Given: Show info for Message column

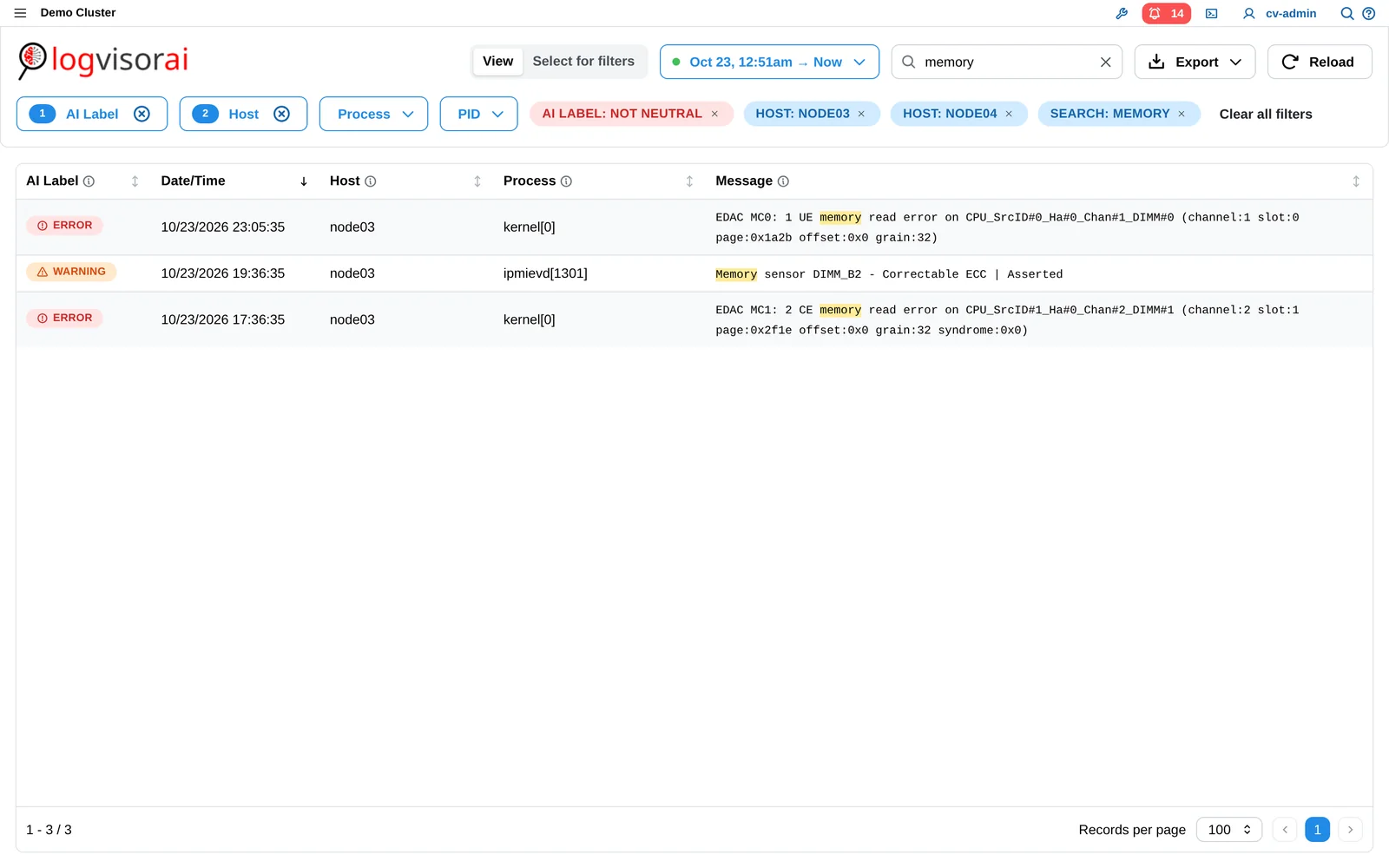Looking at the screenshot, I should pyautogui.click(x=783, y=181).
